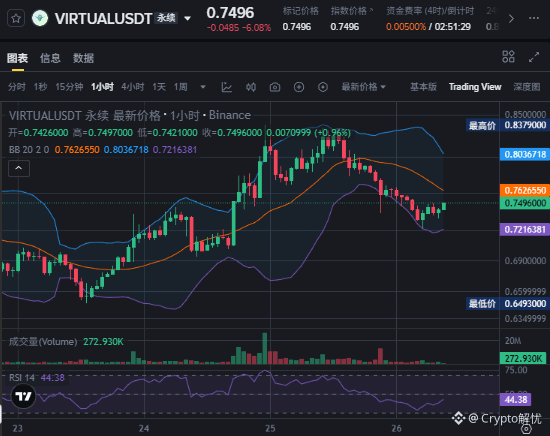Click the green 0.7496000 current price label
The image size is (550, 436).
[525, 203]
